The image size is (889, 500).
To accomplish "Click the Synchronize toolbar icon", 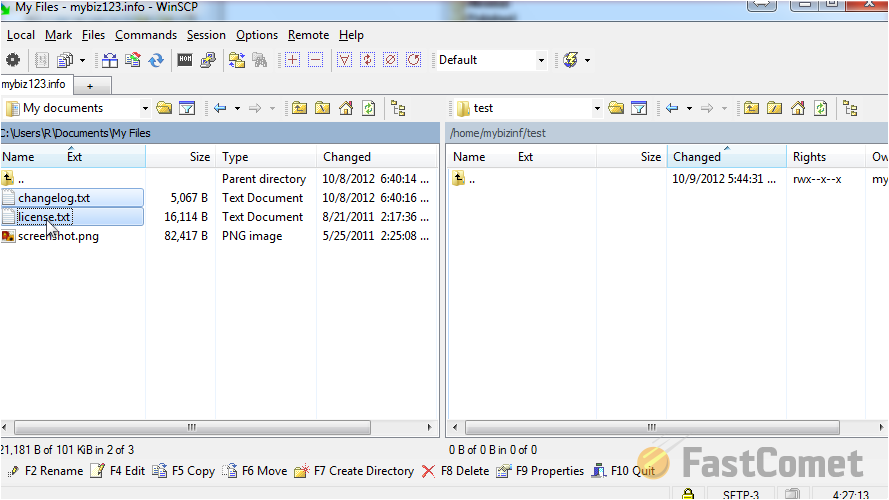I will pyautogui.click(x=133, y=60).
